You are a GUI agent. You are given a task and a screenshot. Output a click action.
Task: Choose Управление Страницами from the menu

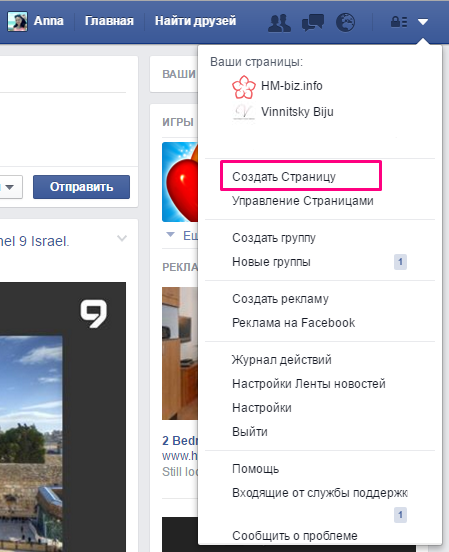303,201
